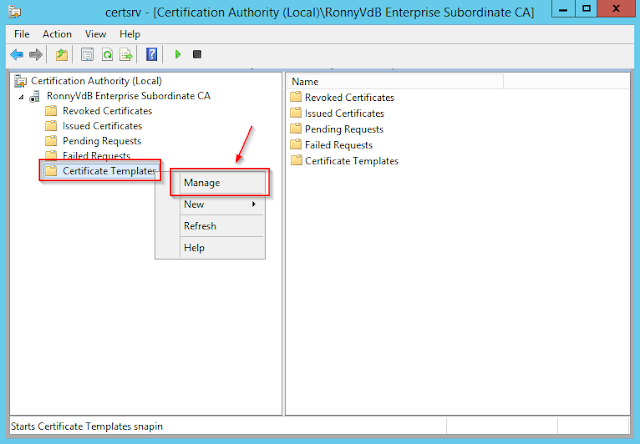Start the service with green play icon
This screenshot has width=640, height=444.
point(178,54)
